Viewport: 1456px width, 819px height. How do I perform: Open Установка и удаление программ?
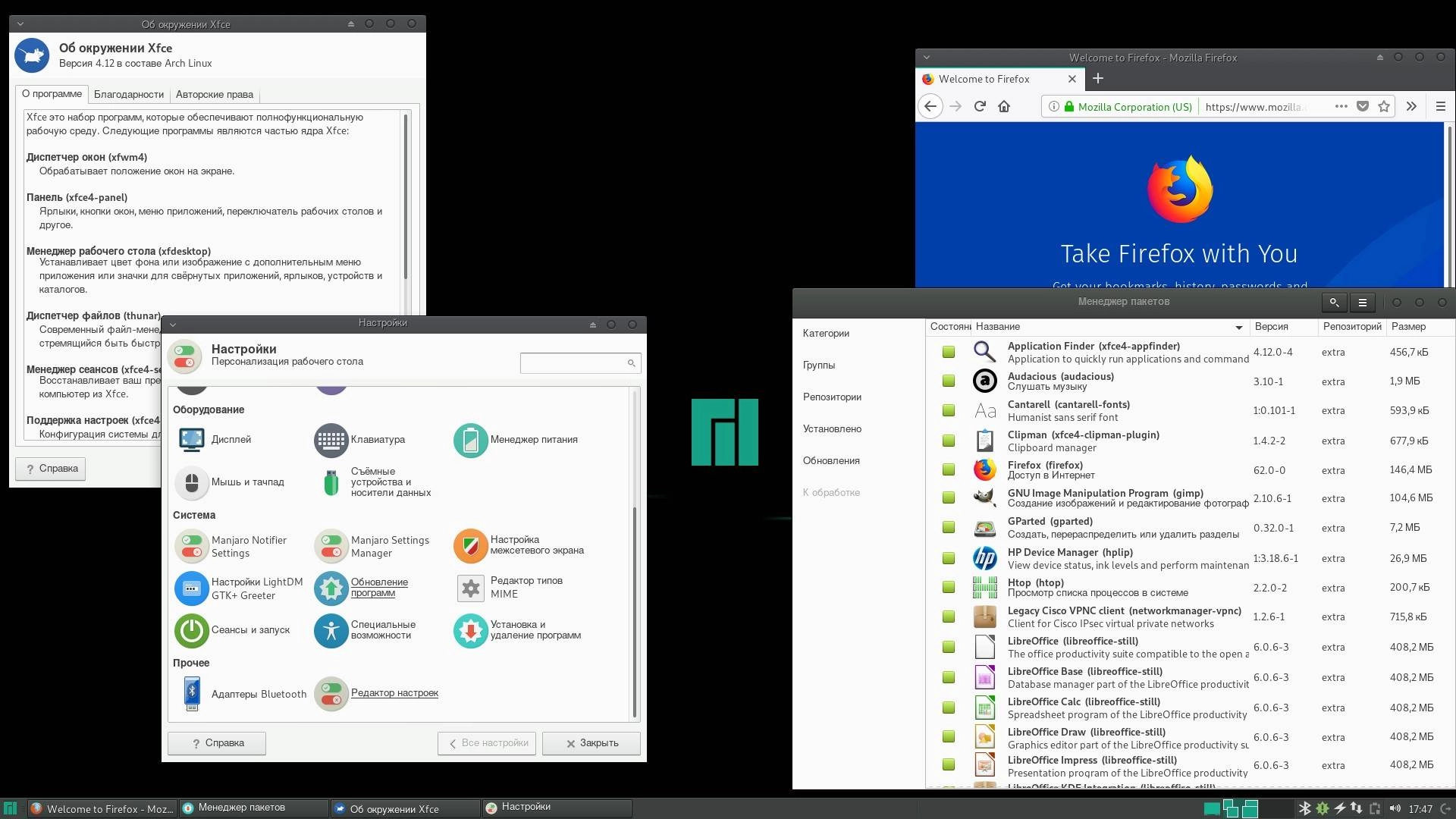pos(518,630)
